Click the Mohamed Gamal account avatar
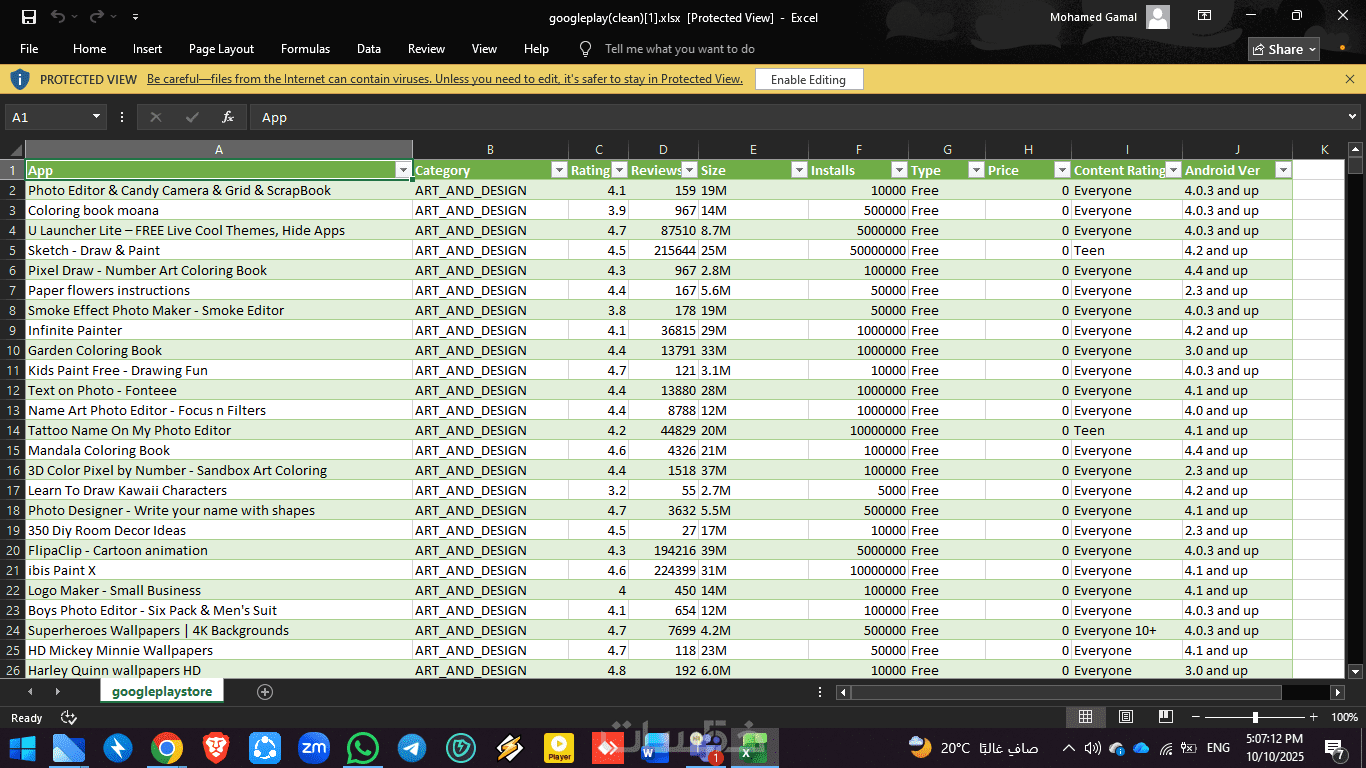This screenshot has width=1366, height=768. [x=1158, y=17]
